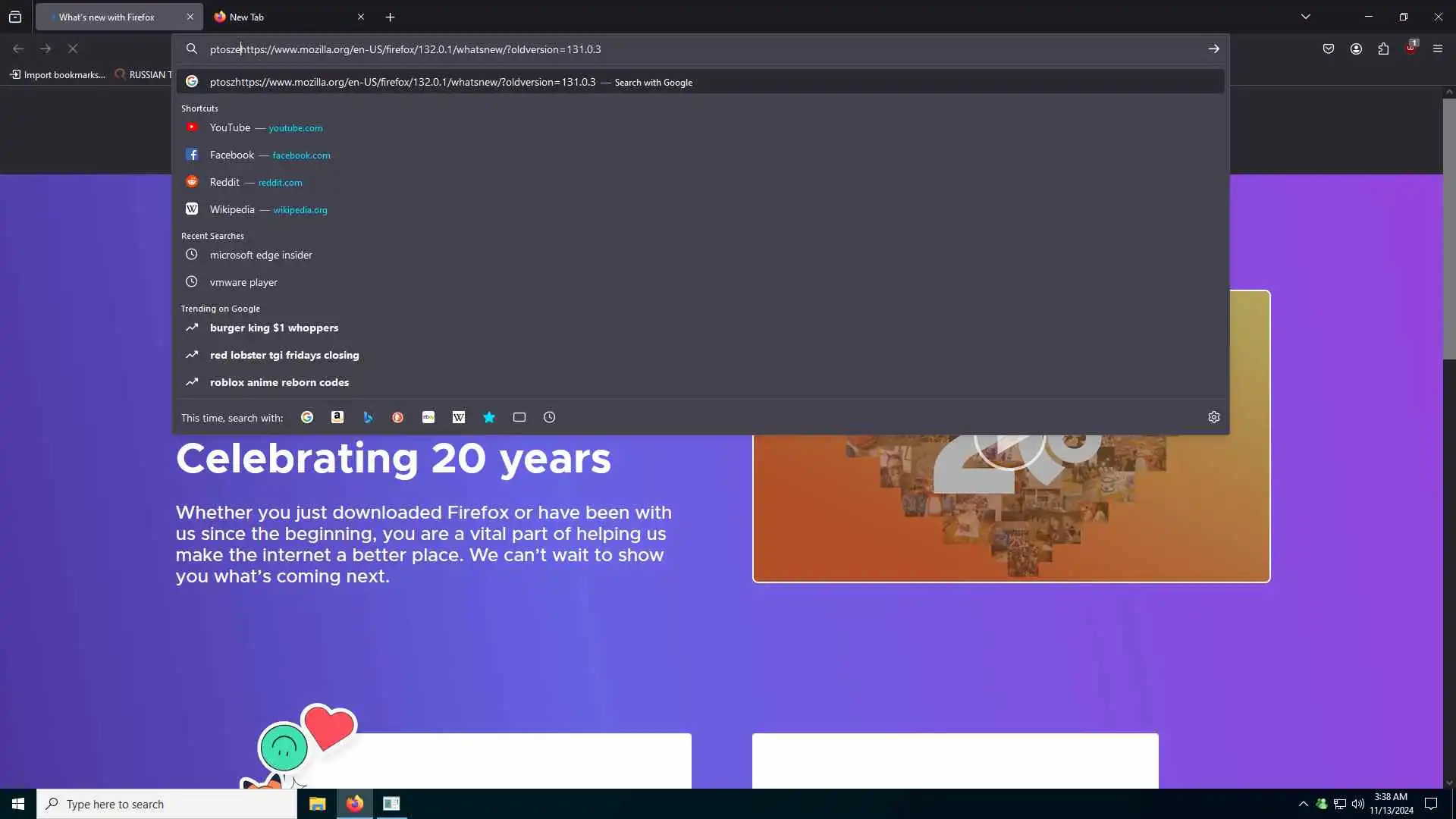Click Go arrow in address bar
The height and width of the screenshot is (819, 1456).
pos(1213,49)
